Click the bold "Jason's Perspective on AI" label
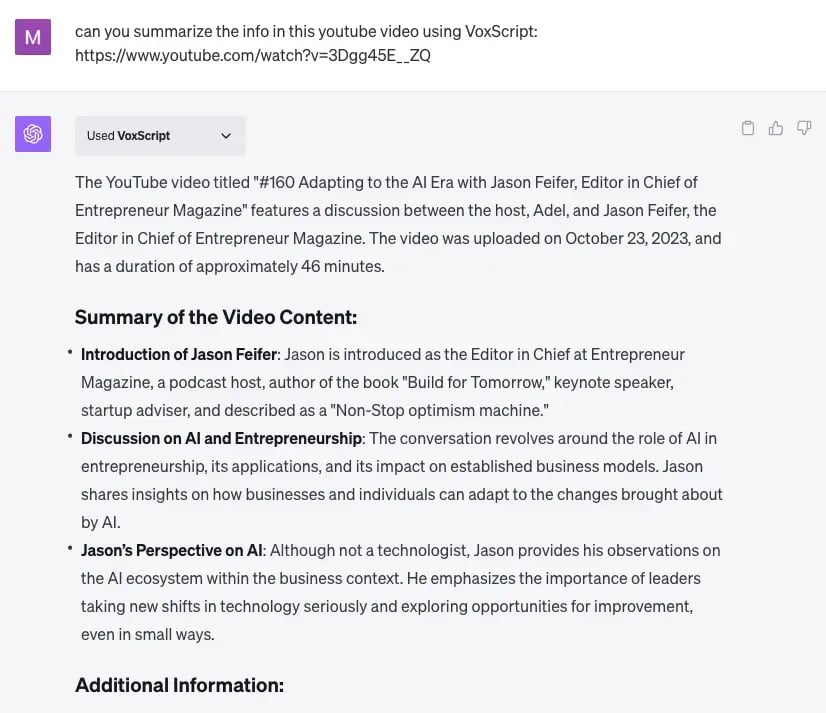Image resolution: width=826 pixels, height=713 pixels. [x=172, y=550]
